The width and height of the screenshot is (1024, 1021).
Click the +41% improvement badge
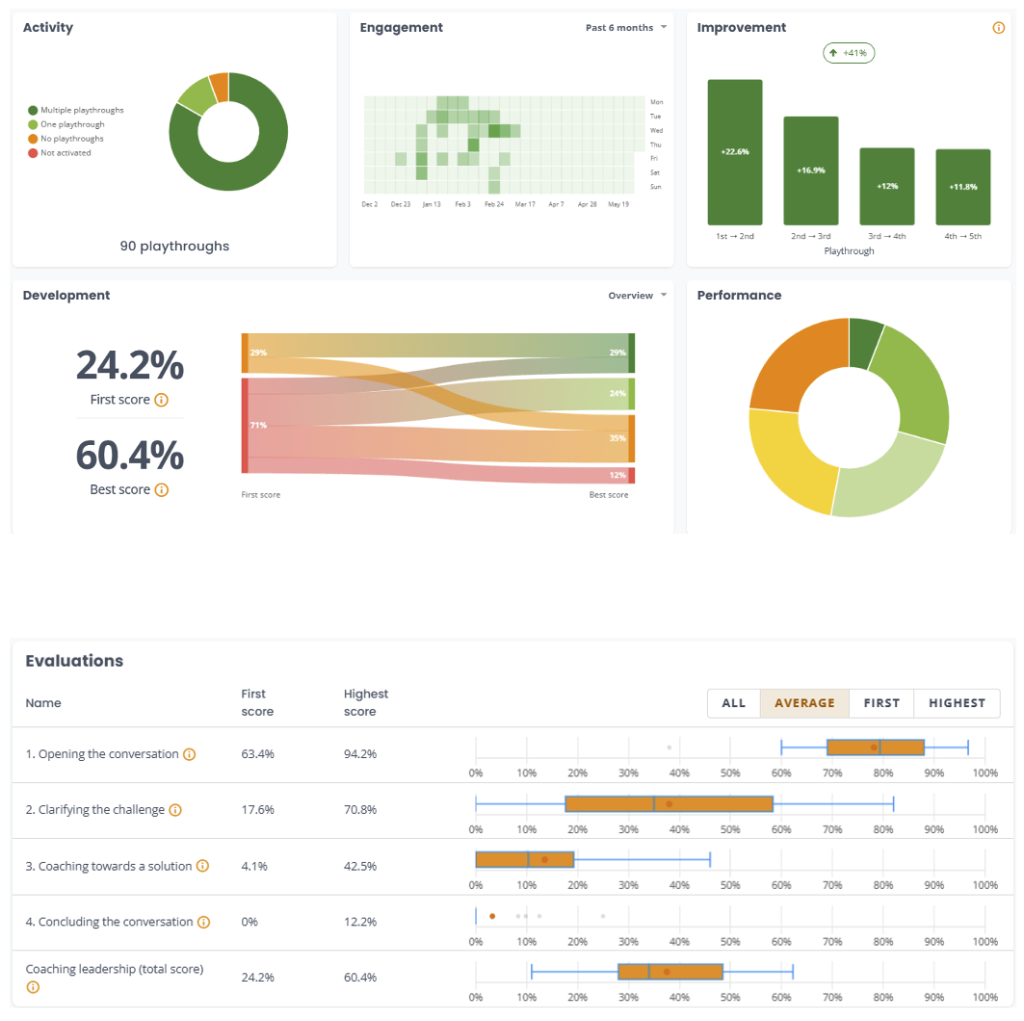pos(848,53)
